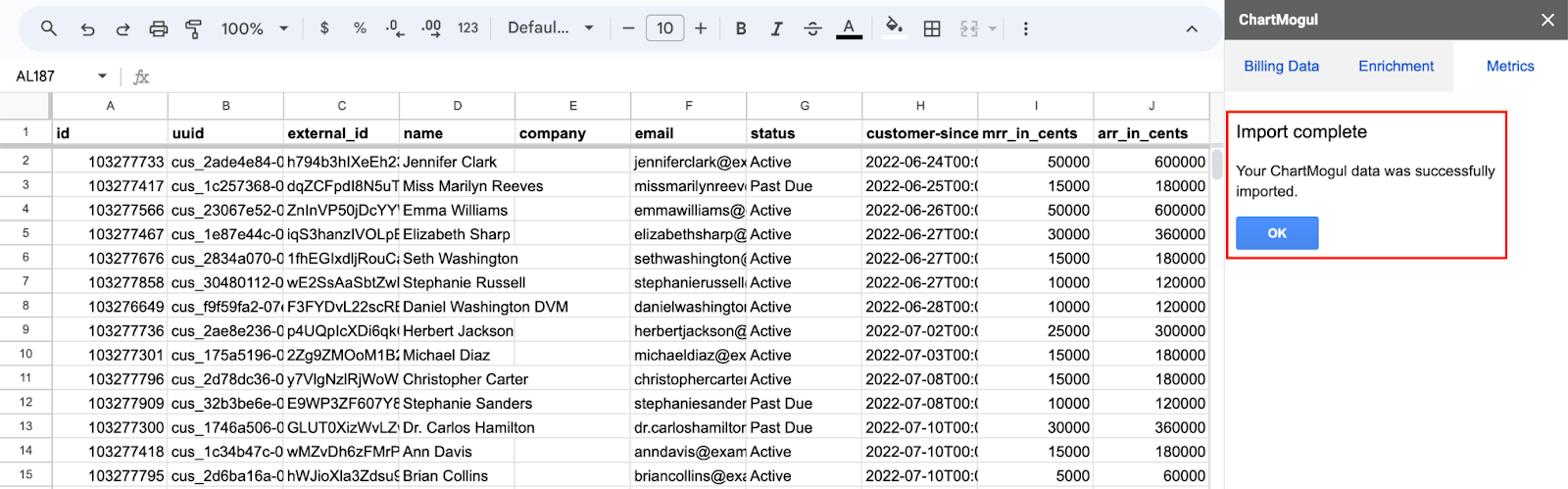The image size is (1568, 489).
Task: Toggle italic formatting
Action: [776, 28]
